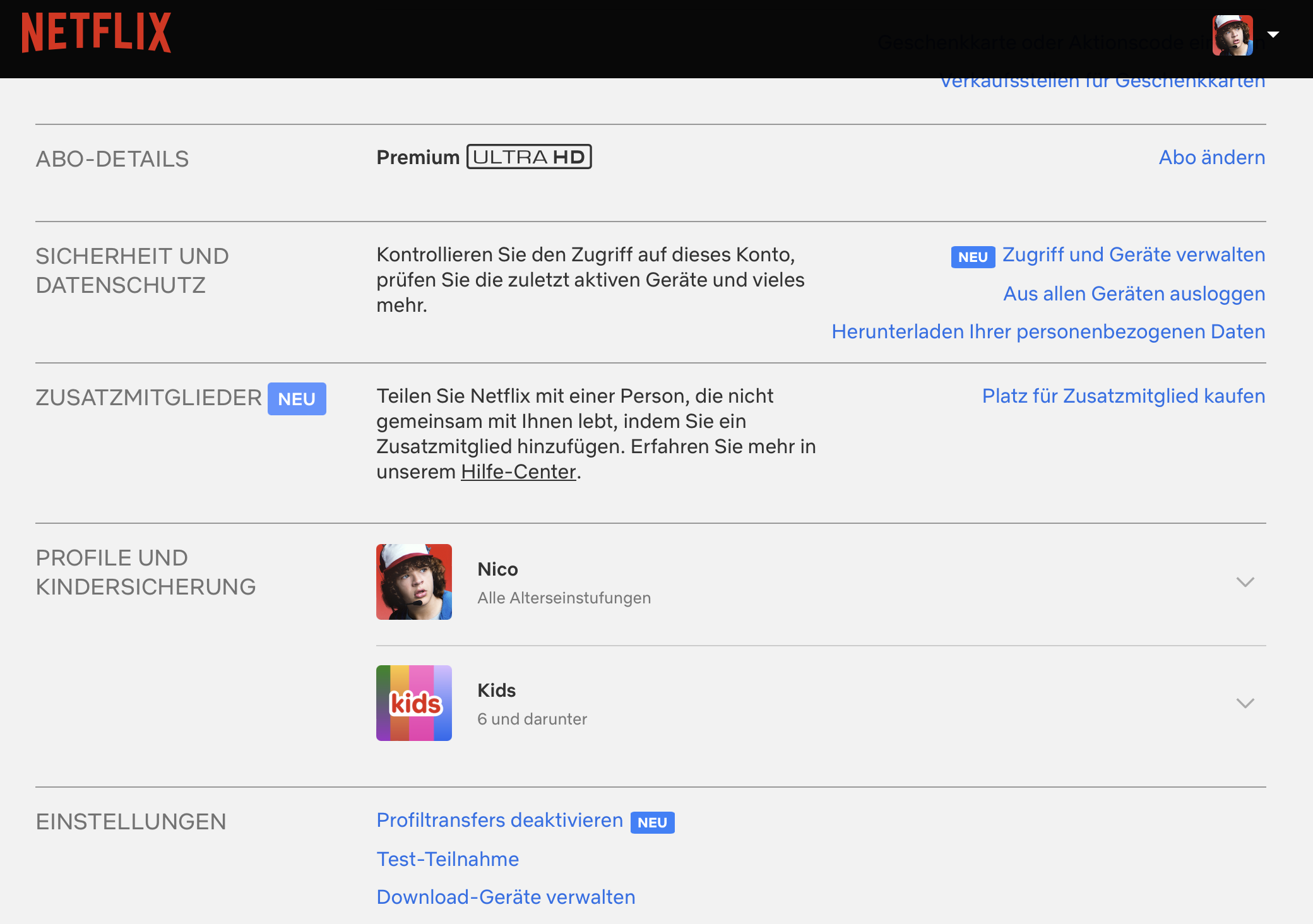Expand the Nico profile settings
1313x924 pixels.
click(1245, 582)
